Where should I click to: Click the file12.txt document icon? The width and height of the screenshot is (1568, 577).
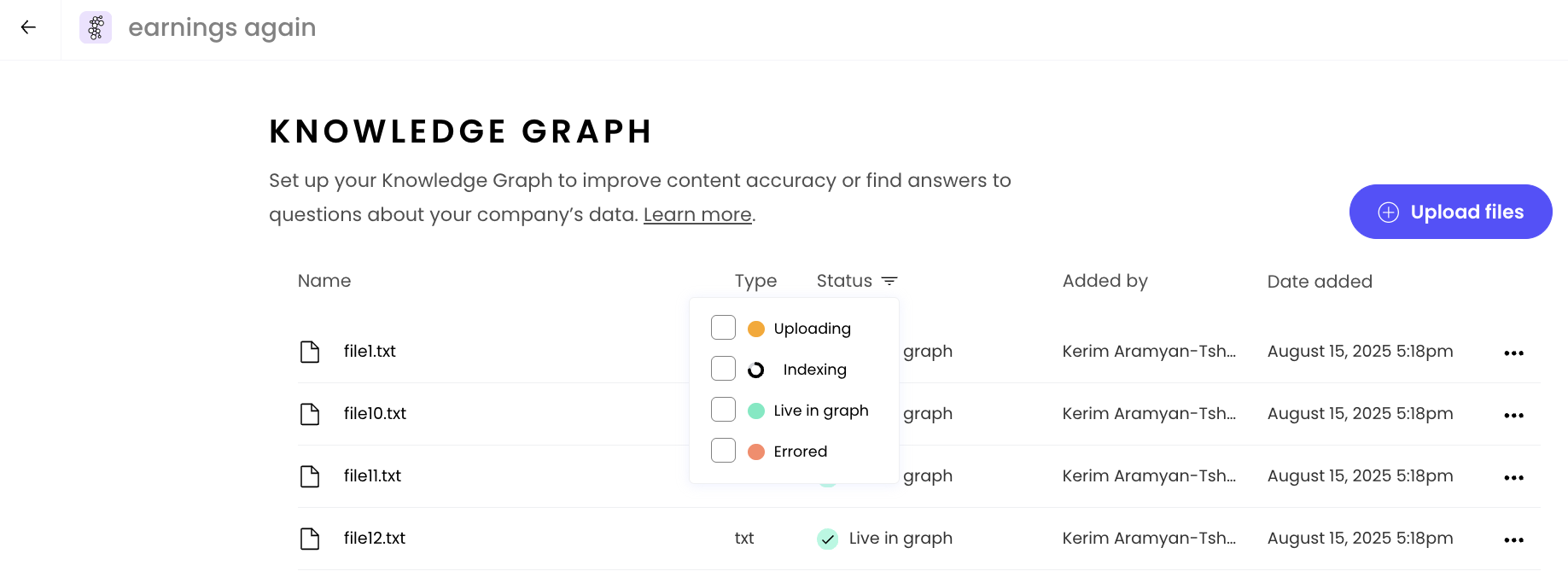(310, 539)
